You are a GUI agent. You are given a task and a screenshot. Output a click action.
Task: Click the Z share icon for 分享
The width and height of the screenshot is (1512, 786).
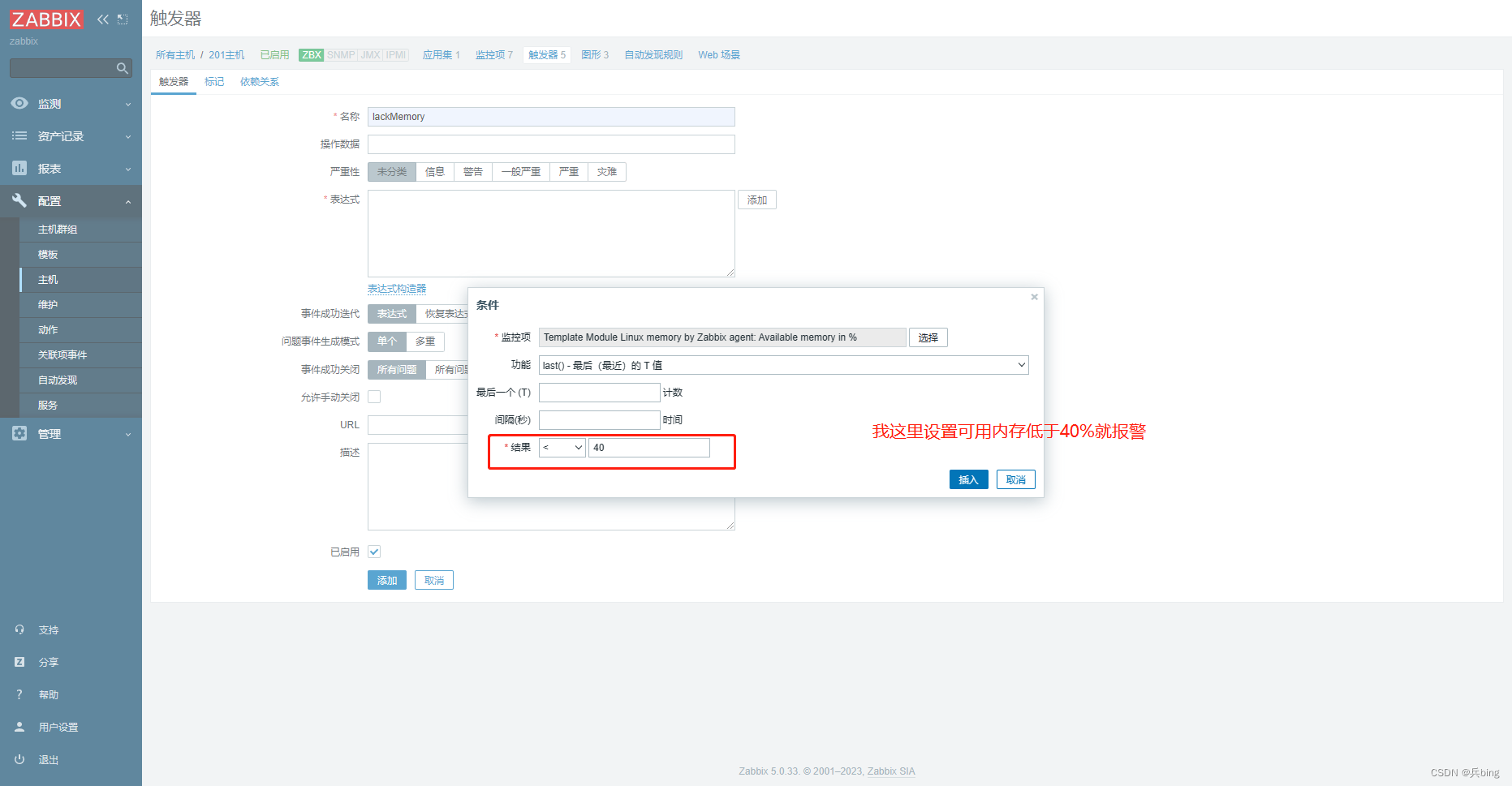19,662
